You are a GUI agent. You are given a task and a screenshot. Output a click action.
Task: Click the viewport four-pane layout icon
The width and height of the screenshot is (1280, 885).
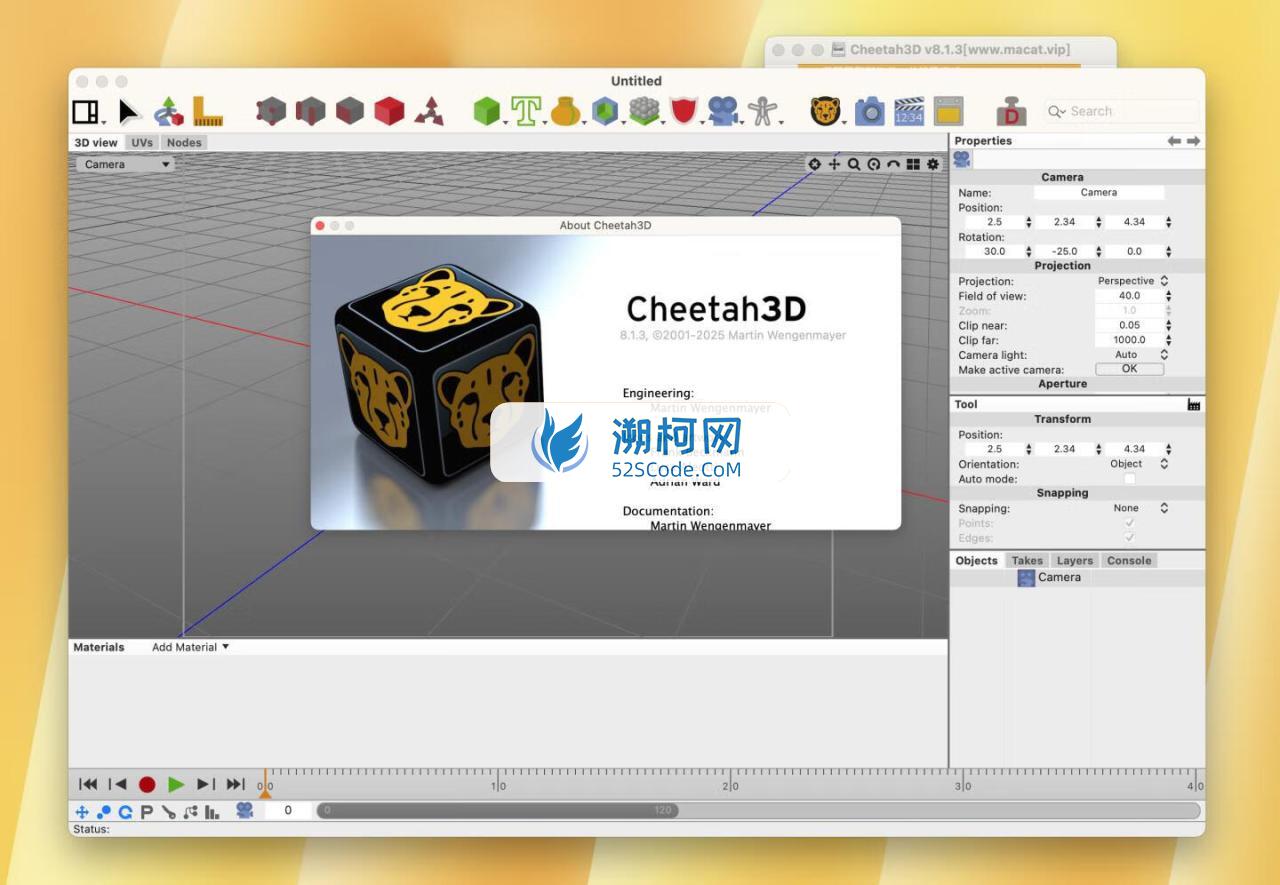pos(913,164)
